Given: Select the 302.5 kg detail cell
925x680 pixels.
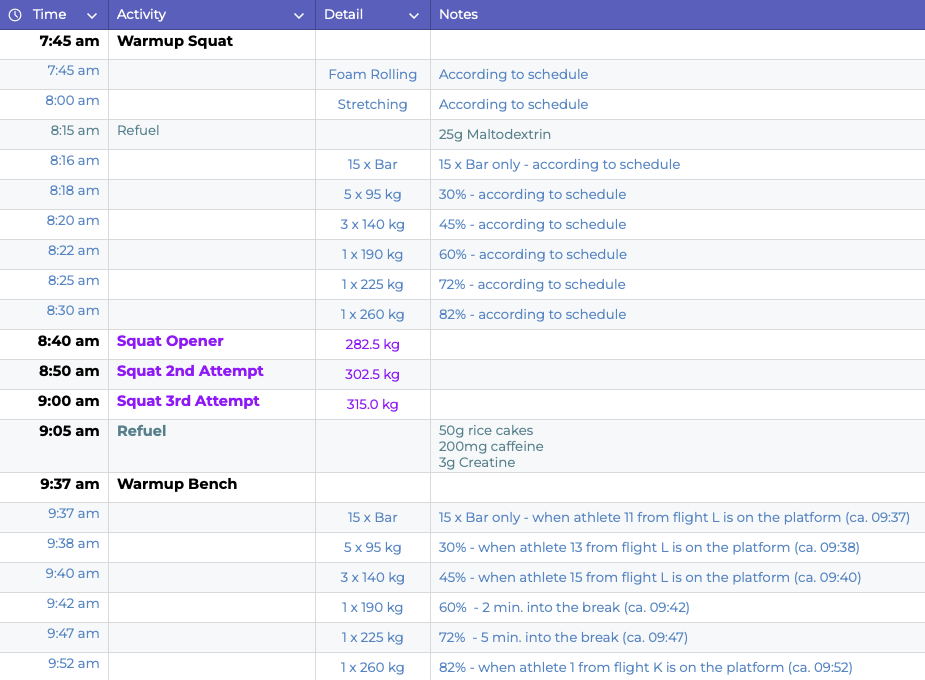Looking at the screenshot, I should coord(373,375).
